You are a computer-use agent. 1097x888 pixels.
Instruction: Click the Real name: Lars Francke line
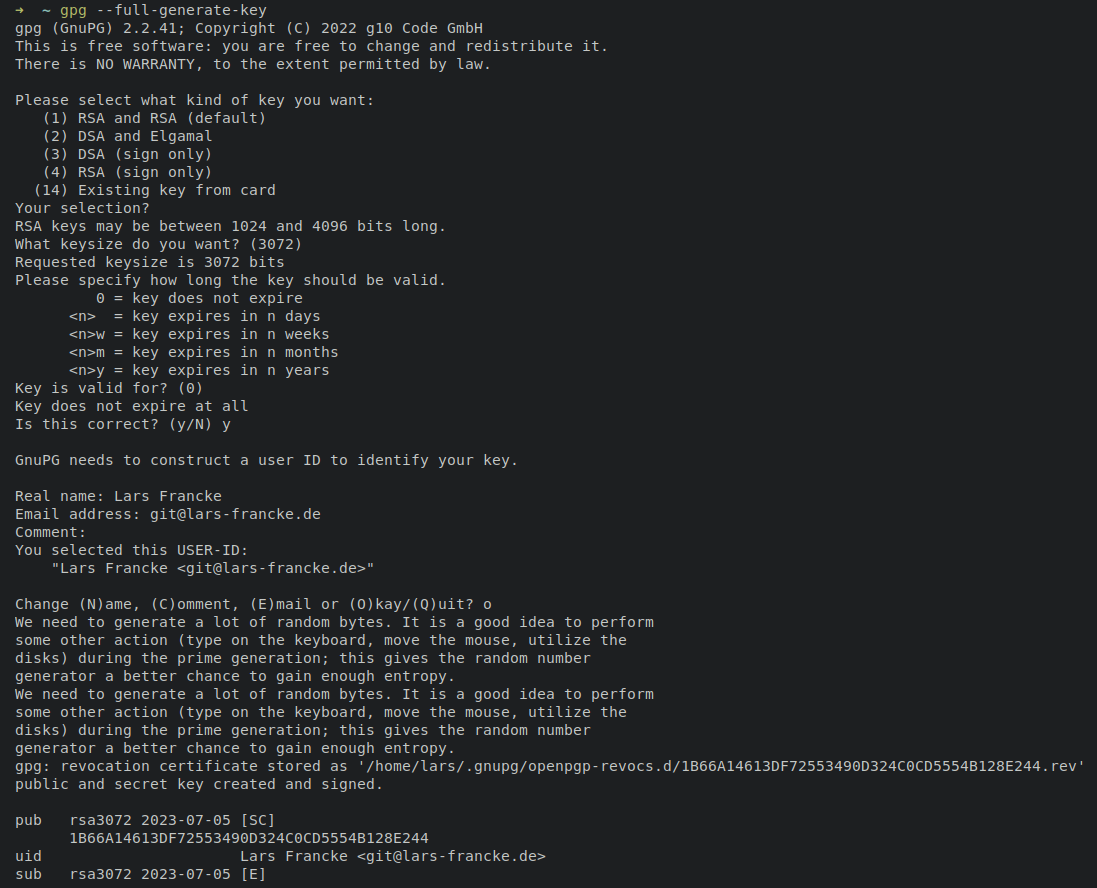[x=118, y=496]
